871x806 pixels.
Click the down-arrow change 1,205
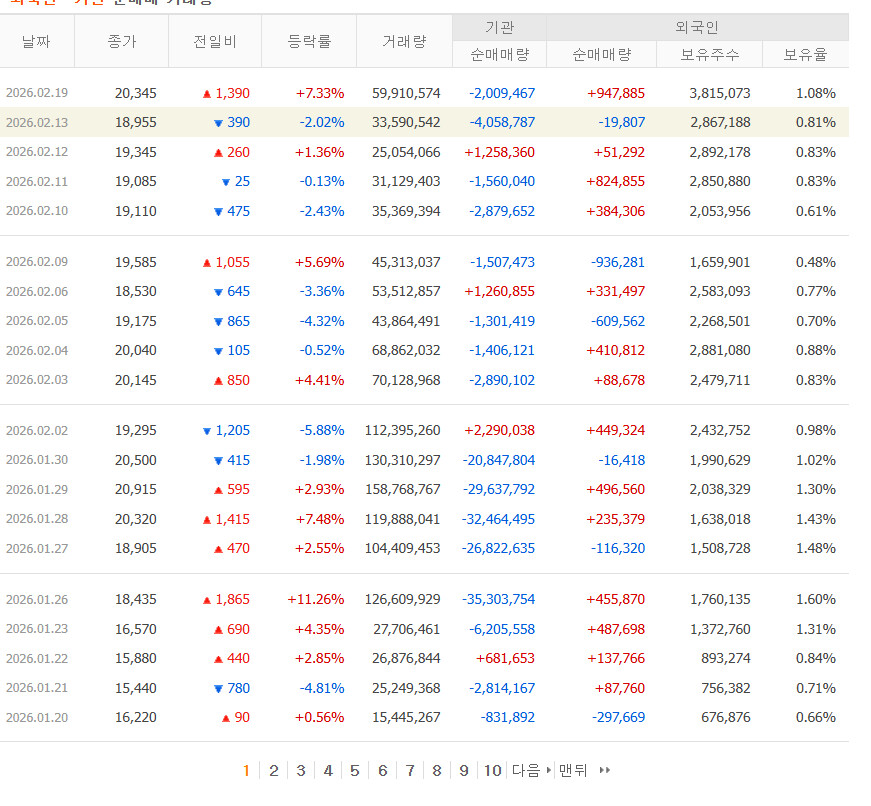[x=226, y=430]
